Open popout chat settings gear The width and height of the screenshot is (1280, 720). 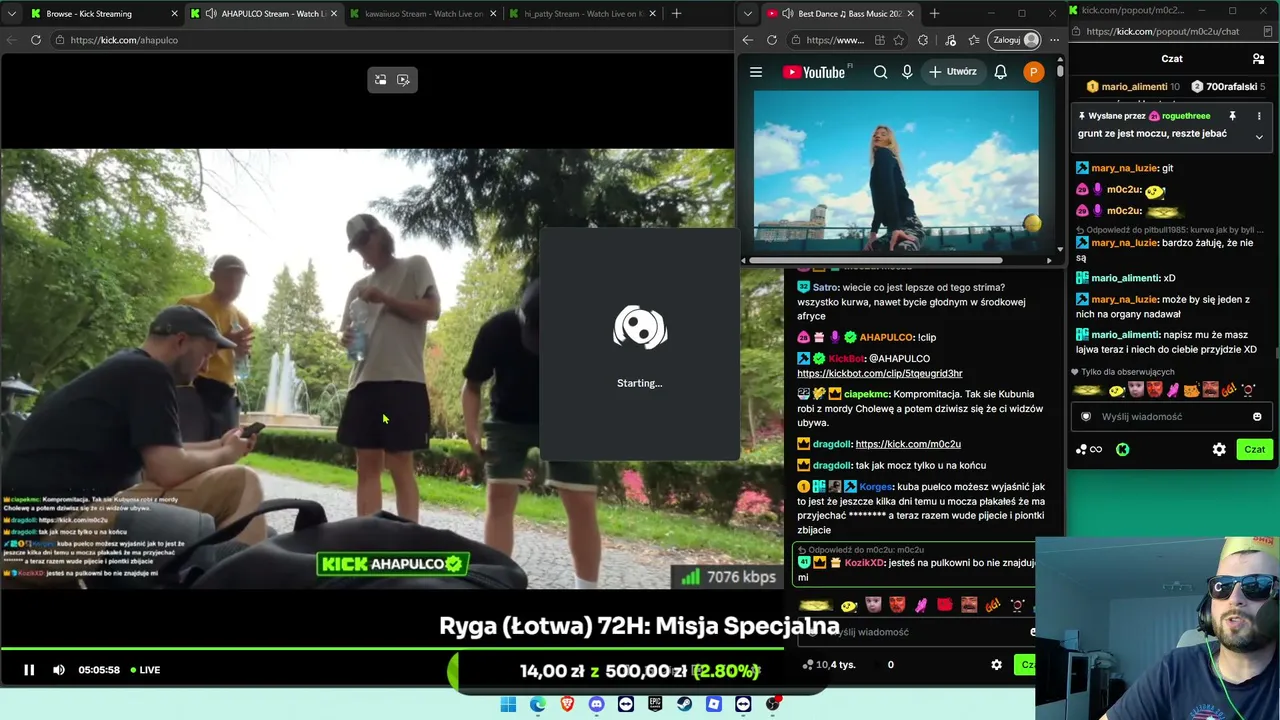click(1219, 450)
